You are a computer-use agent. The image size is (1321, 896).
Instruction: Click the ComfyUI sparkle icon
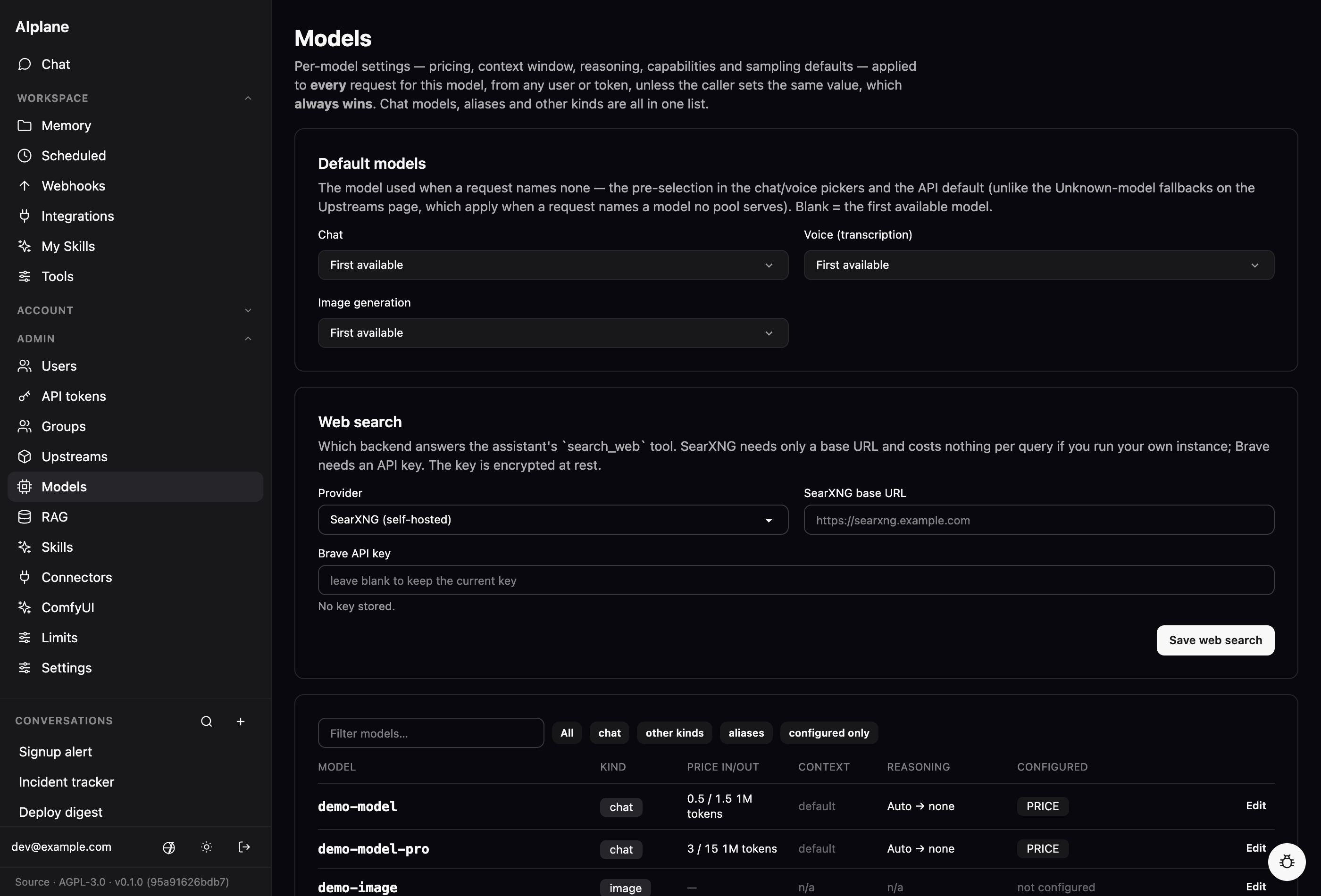[x=25, y=607]
